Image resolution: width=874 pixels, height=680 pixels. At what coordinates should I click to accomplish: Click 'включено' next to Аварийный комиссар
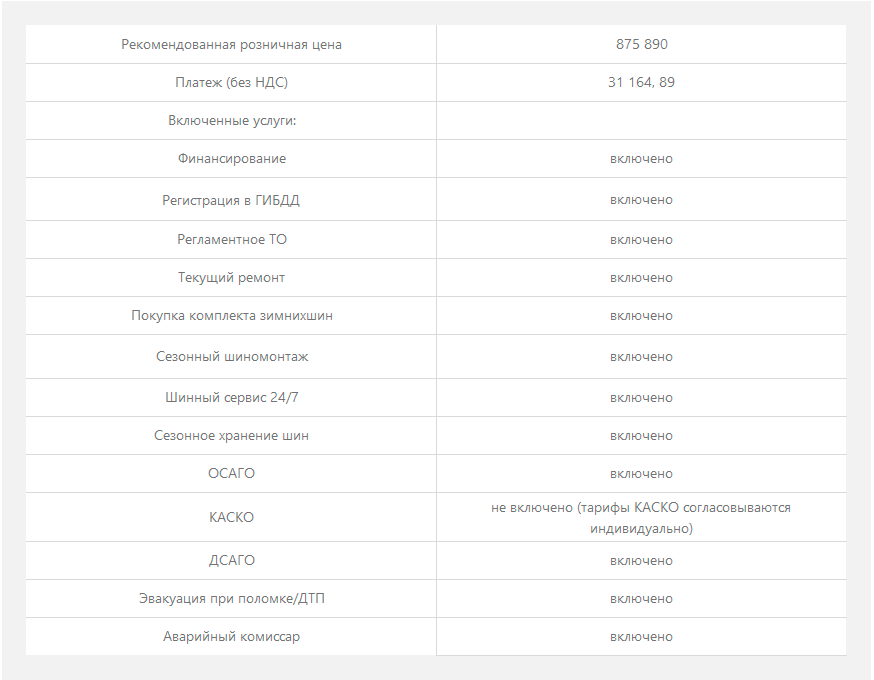(x=641, y=637)
